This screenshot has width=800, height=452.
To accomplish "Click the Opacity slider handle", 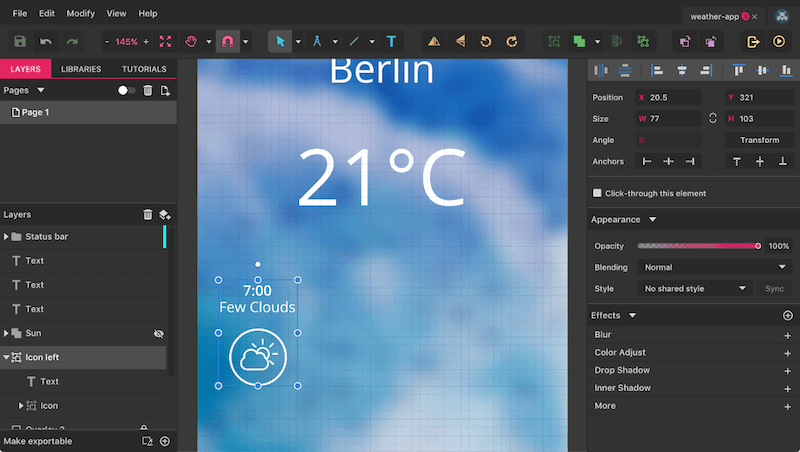I will click(758, 246).
